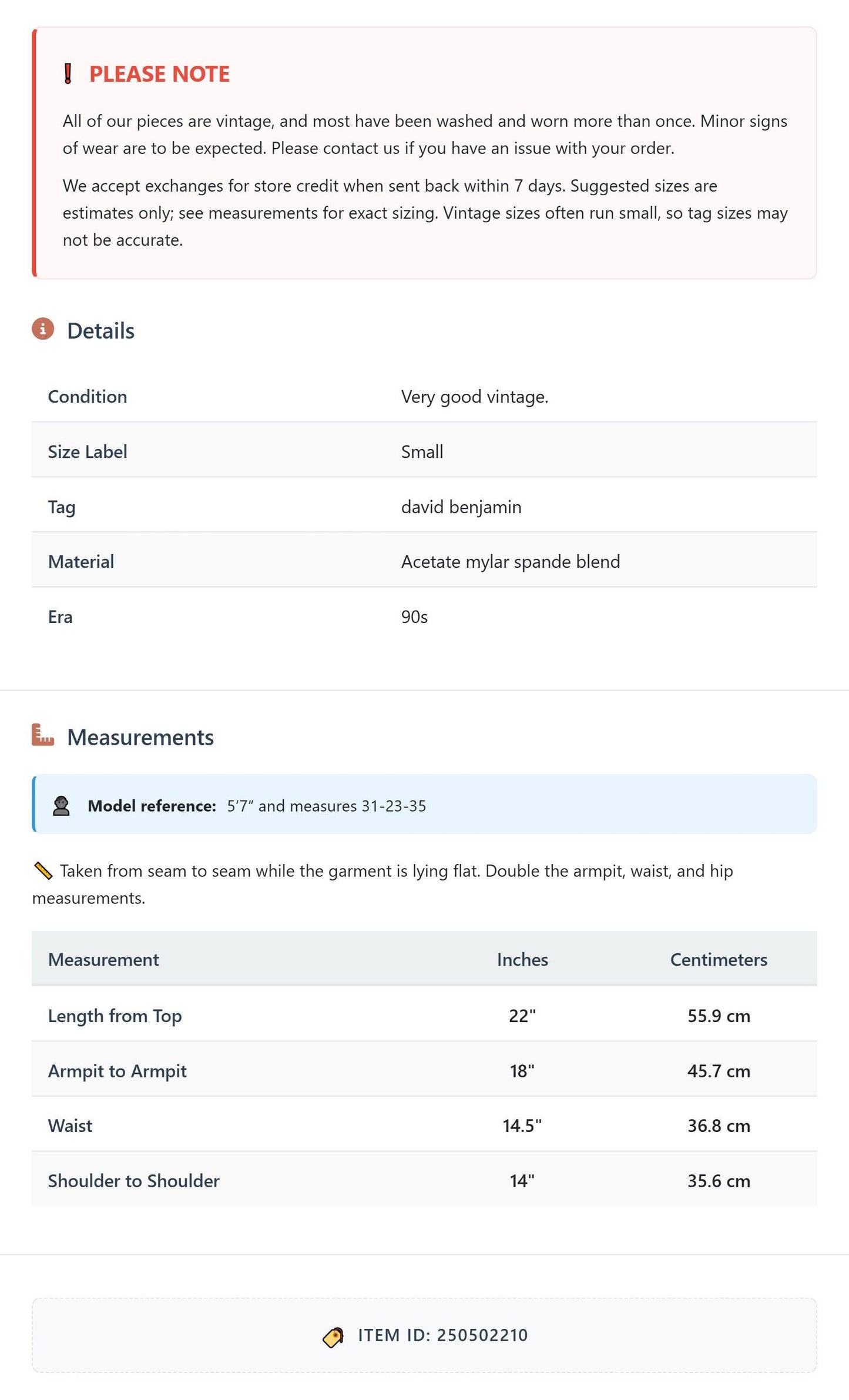Click the Shoulder to Shoulder 14" value
The image size is (849, 1400).
[522, 1181]
